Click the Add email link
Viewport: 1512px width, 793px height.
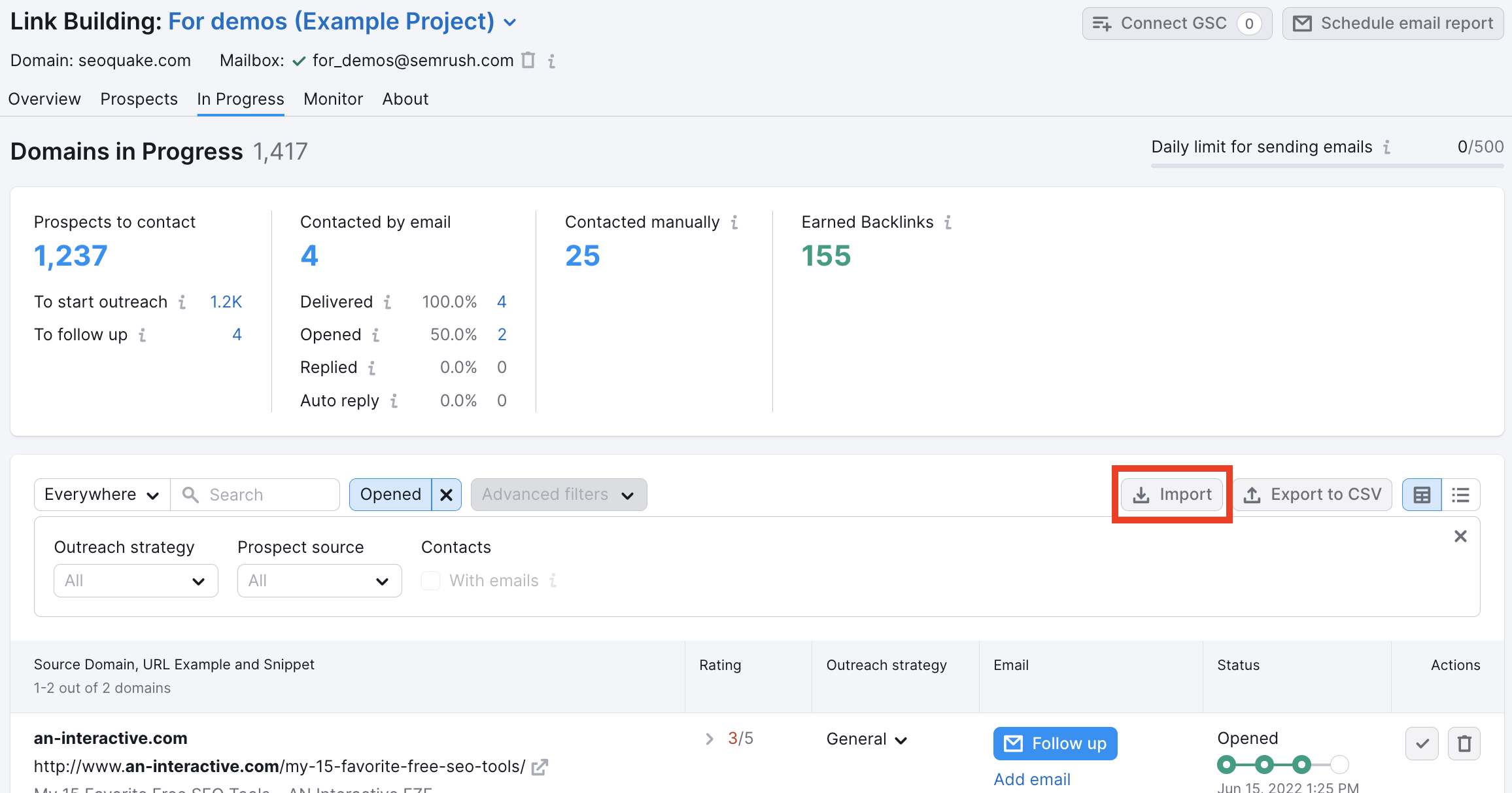click(x=1032, y=779)
